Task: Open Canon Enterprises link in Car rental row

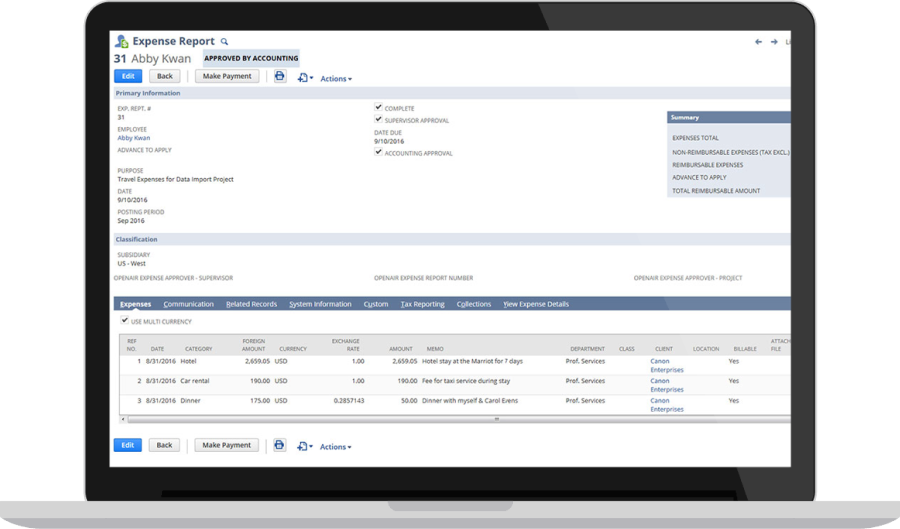Action: point(666,385)
